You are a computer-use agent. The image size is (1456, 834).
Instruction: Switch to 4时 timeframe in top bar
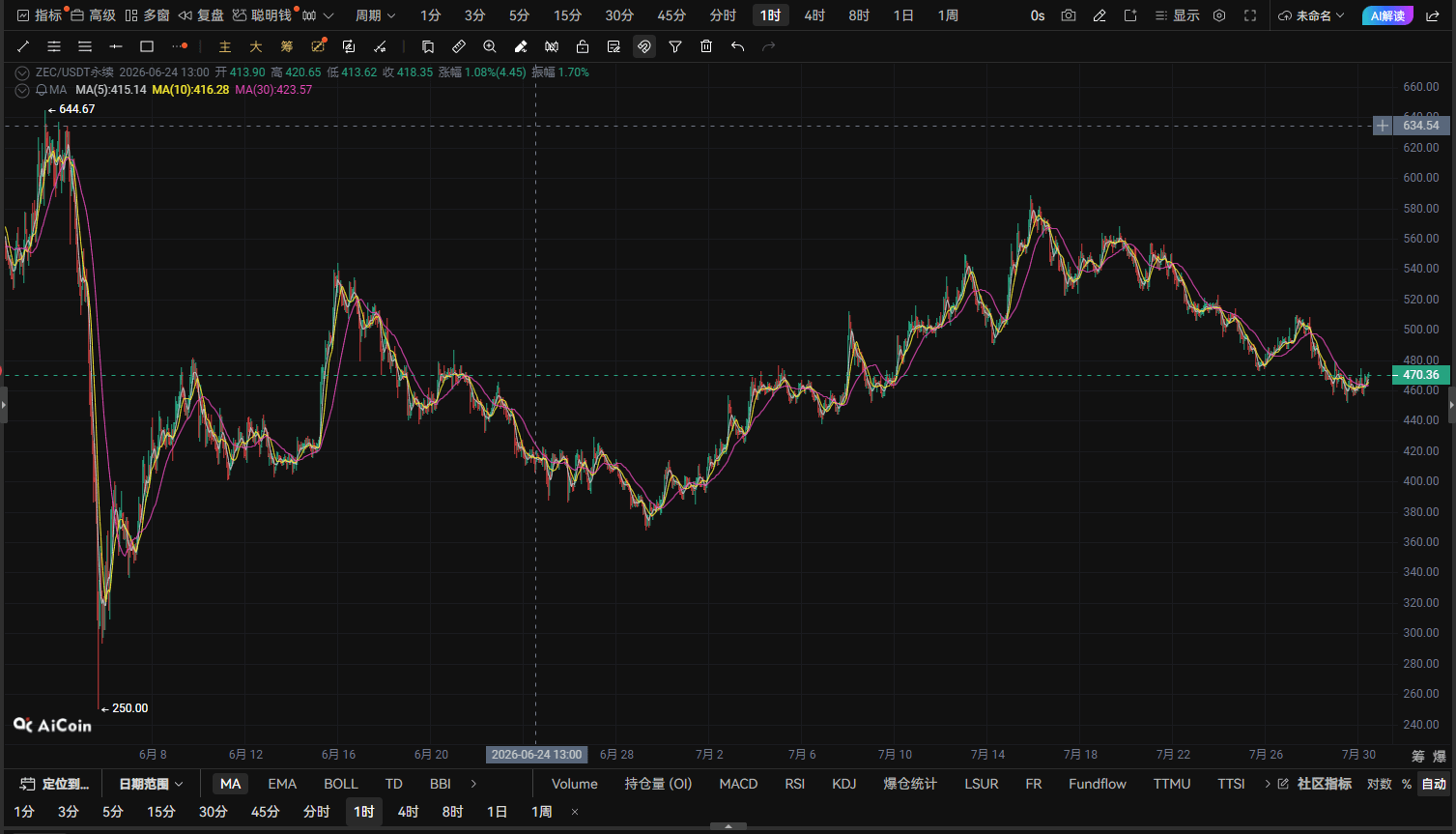(x=814, y=15)
